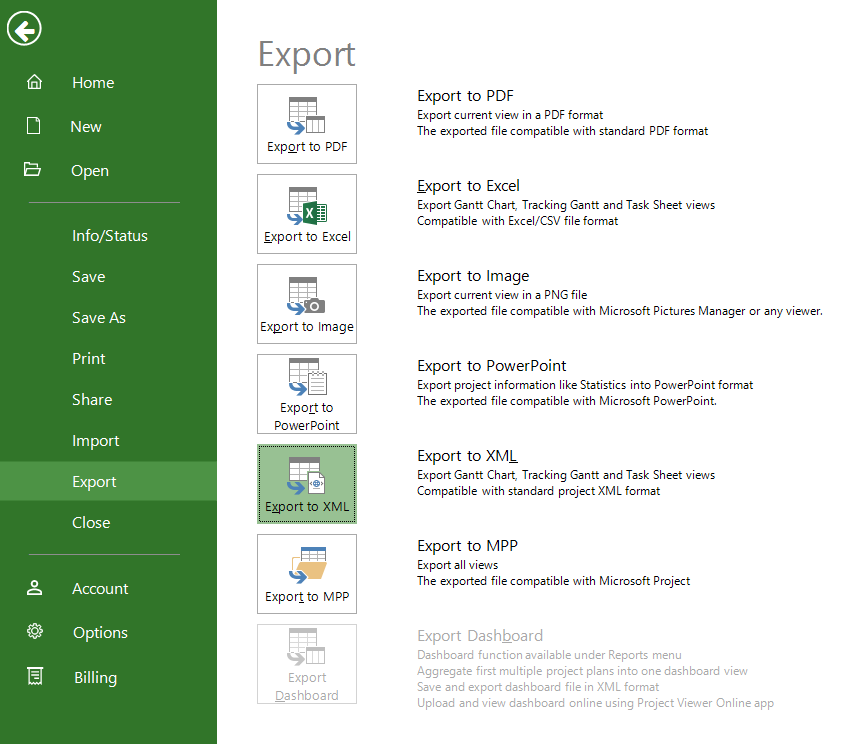Select the highlighted Export menu item
This screenshot has height=744, width=843.
[x=108, y=481]
